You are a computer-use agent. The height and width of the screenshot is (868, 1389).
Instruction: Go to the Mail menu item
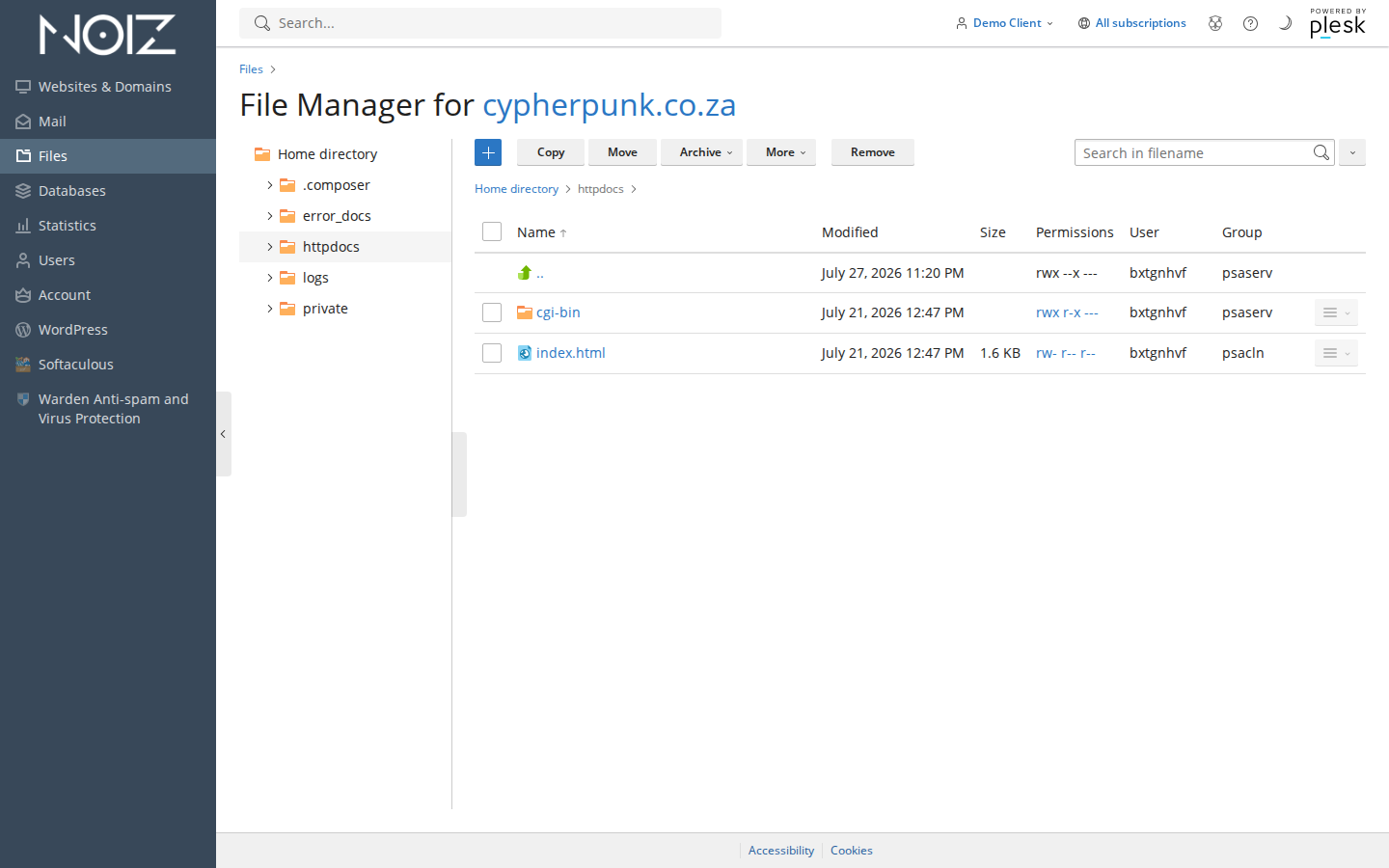[108, 122]
